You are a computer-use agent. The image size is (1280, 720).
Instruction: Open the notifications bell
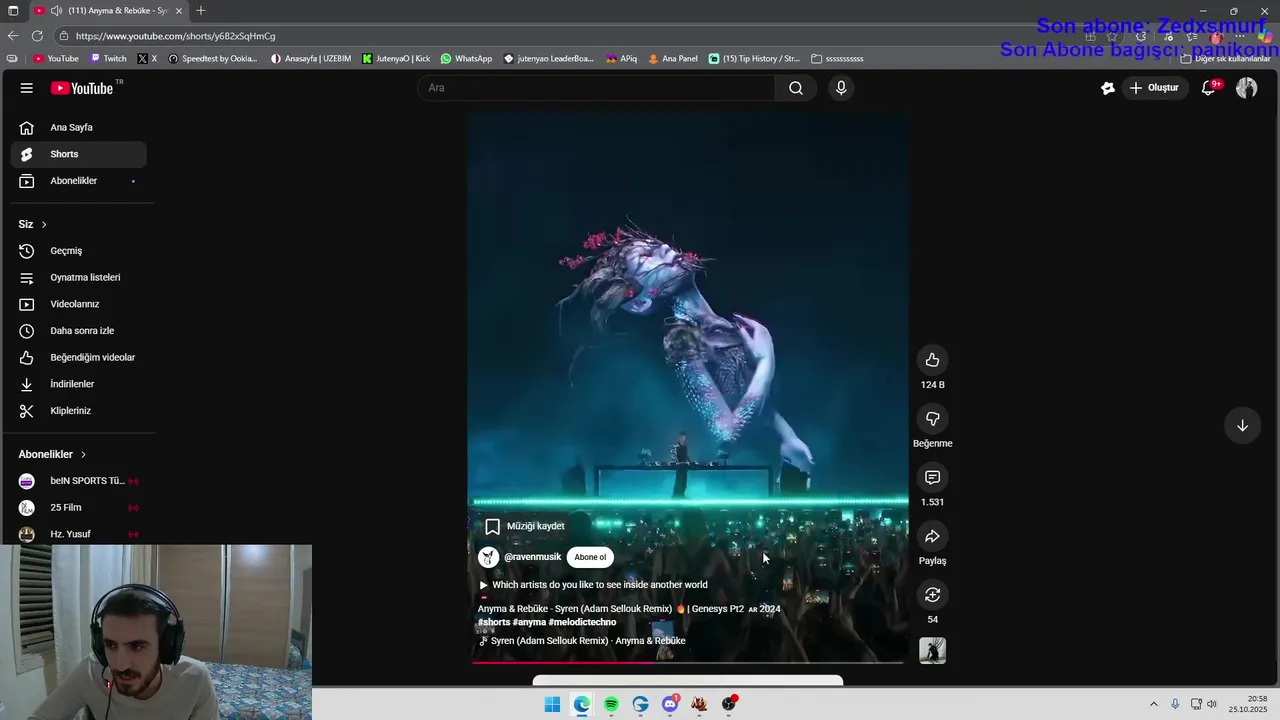(1209, 88)
